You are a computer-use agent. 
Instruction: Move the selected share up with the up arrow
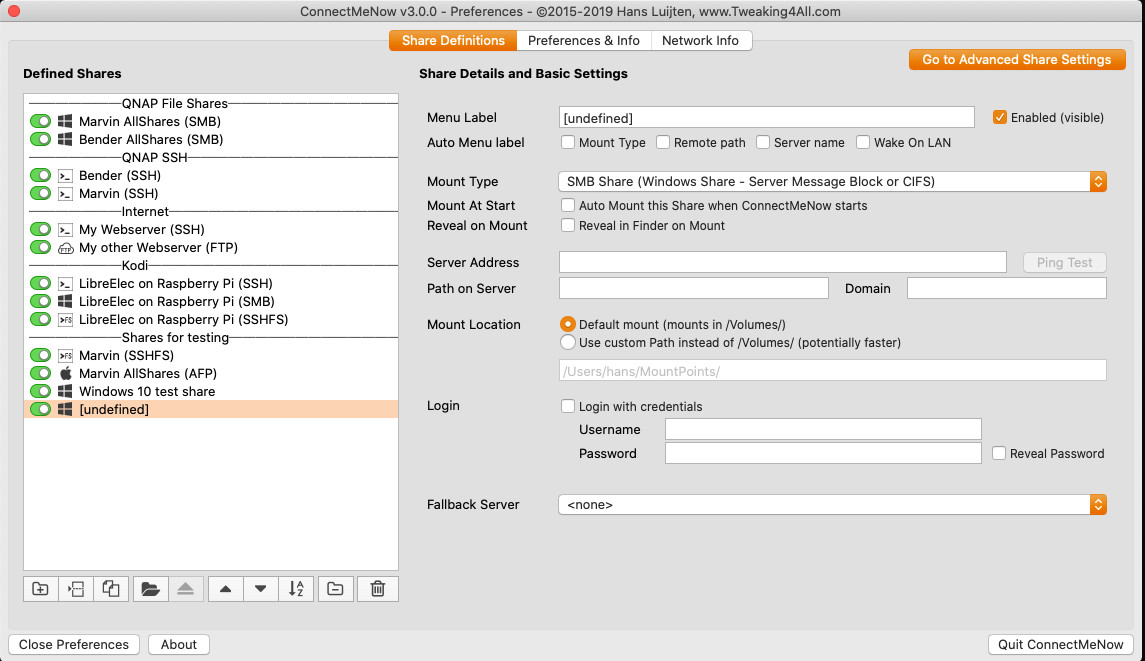[226, 589]
